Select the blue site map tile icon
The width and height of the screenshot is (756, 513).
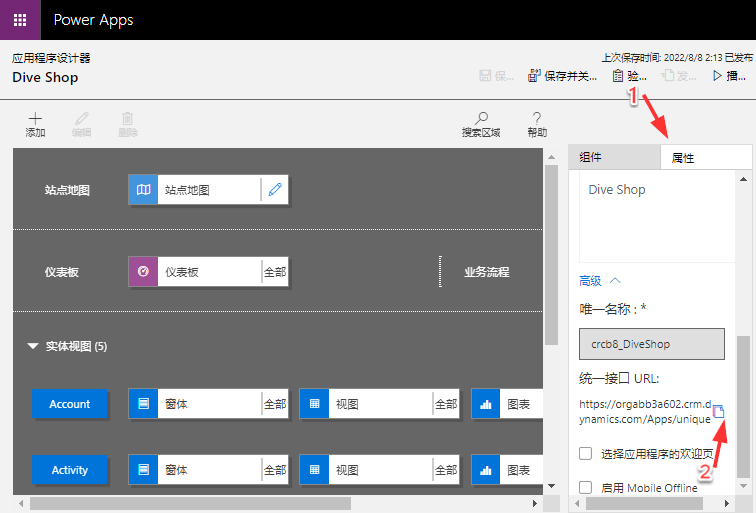(143, 189)
